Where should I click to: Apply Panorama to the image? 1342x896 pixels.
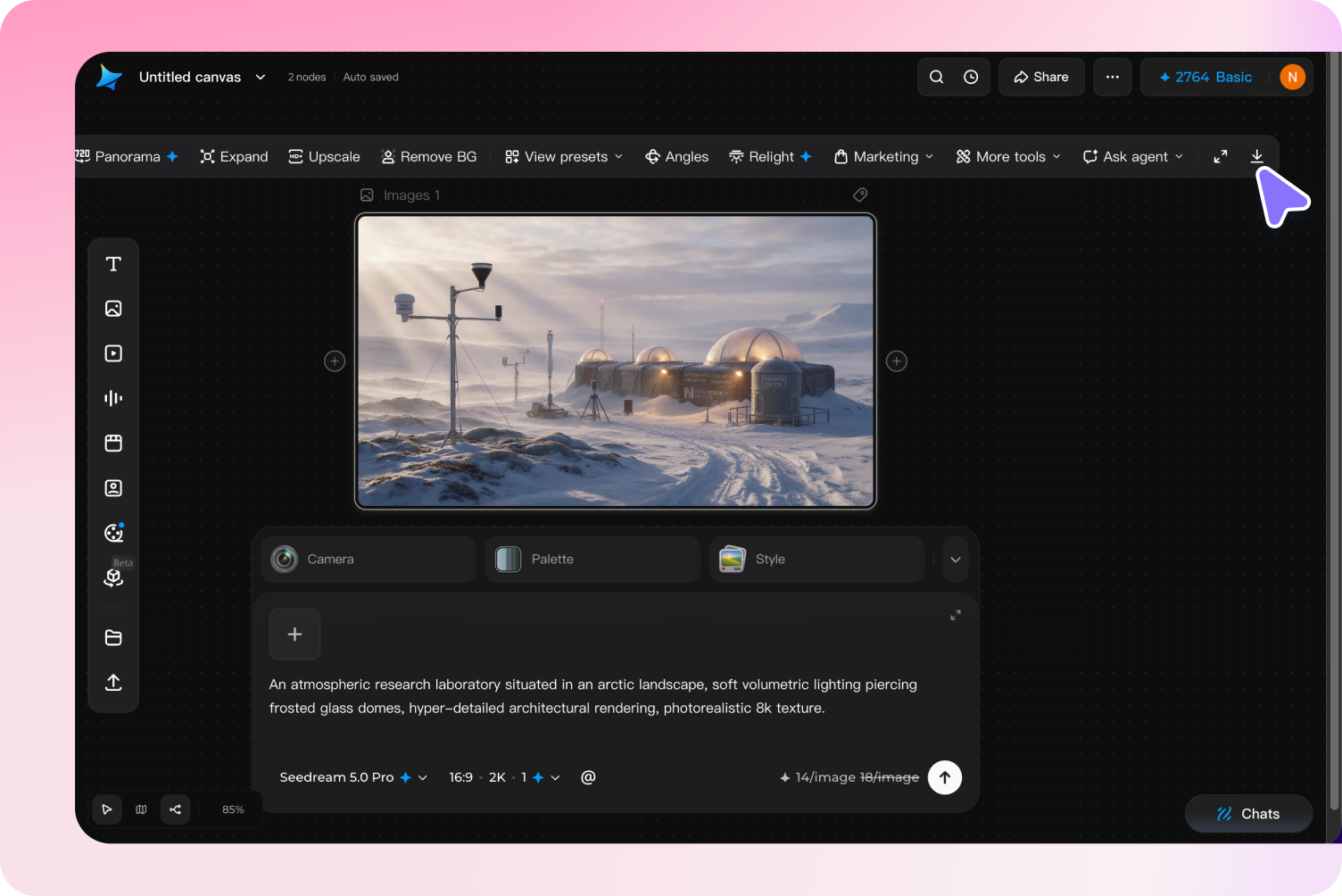click(128, 156)
